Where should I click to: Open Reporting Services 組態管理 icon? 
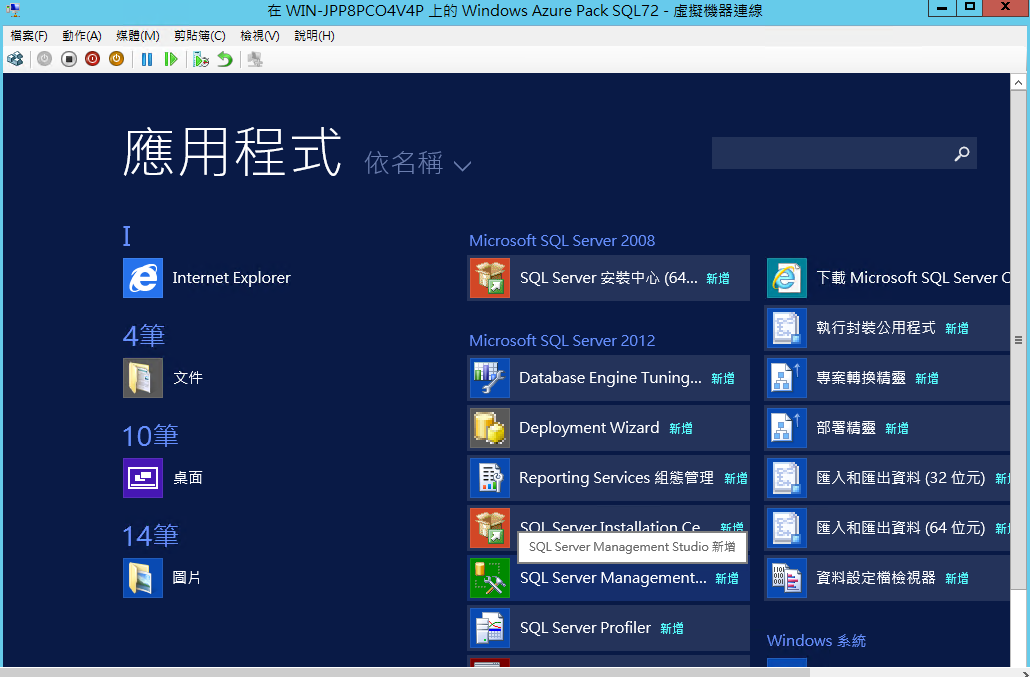point(490,477)
